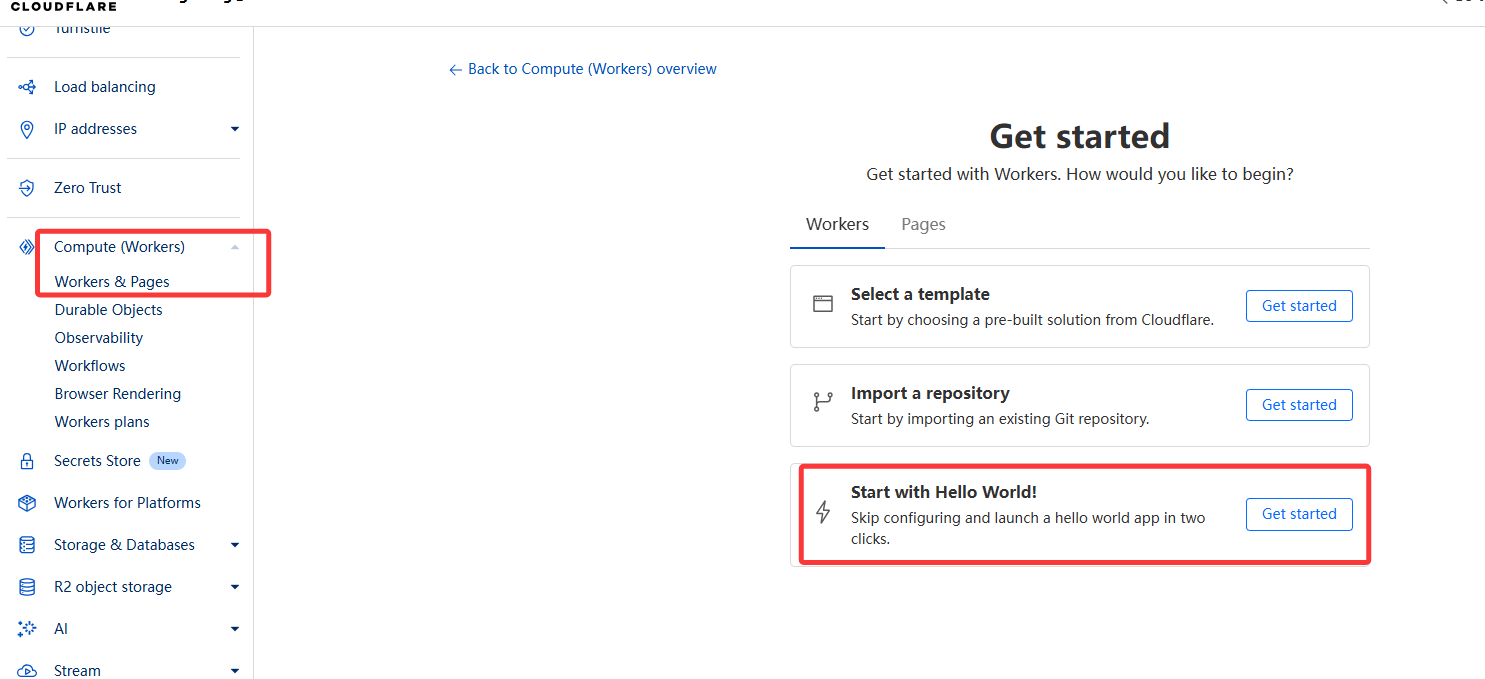Open Durable Objects menu item
The height and width of the screenshot is (679, 1485).
coord(108,310)
